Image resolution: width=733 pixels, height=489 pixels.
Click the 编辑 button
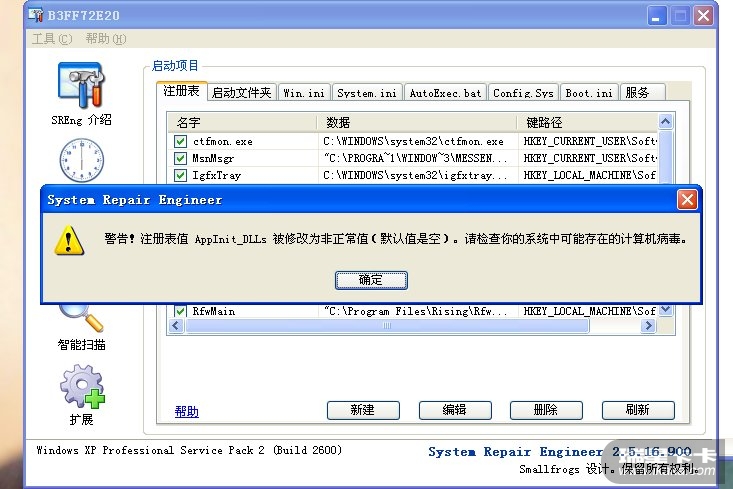(x=455, y=410)
